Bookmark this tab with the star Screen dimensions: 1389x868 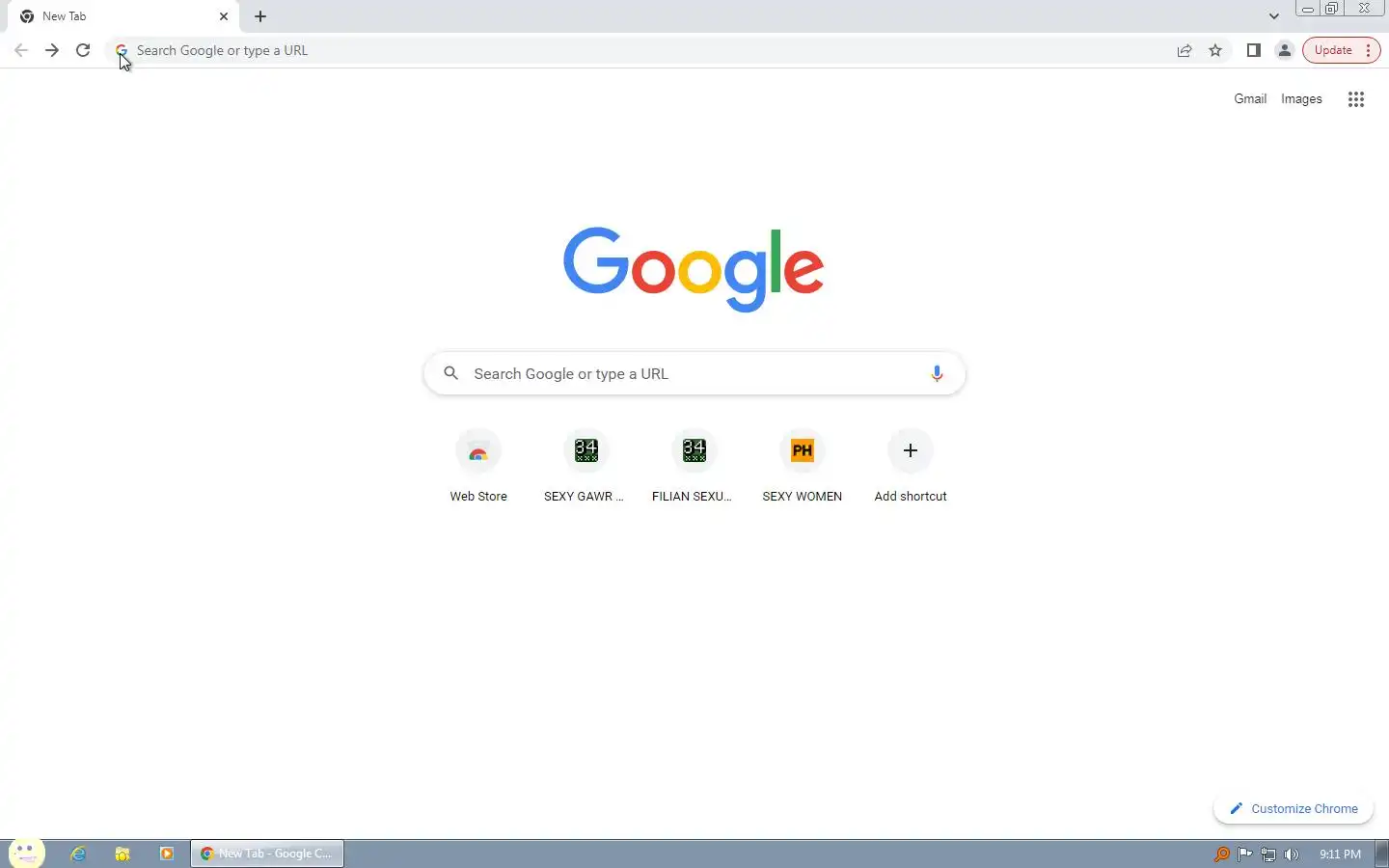pyautogui.click(x=1215, y=50)
